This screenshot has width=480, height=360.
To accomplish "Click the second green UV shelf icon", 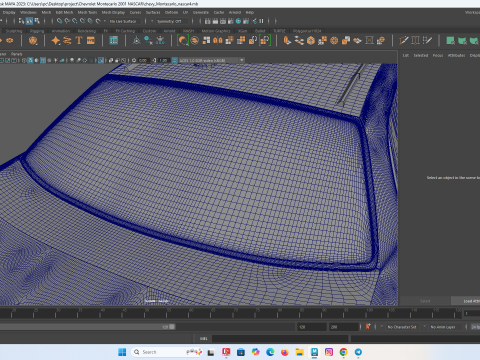I will click(462, 41).
